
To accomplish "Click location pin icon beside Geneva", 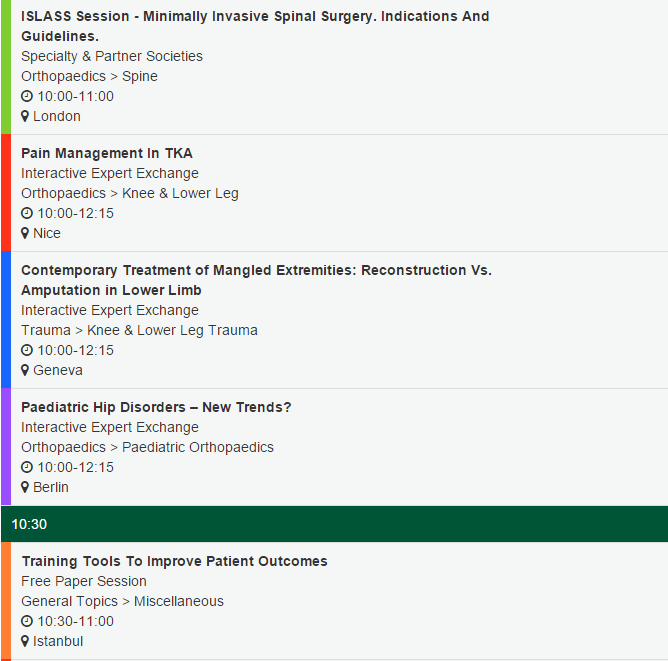I will (x=25, y=371).
